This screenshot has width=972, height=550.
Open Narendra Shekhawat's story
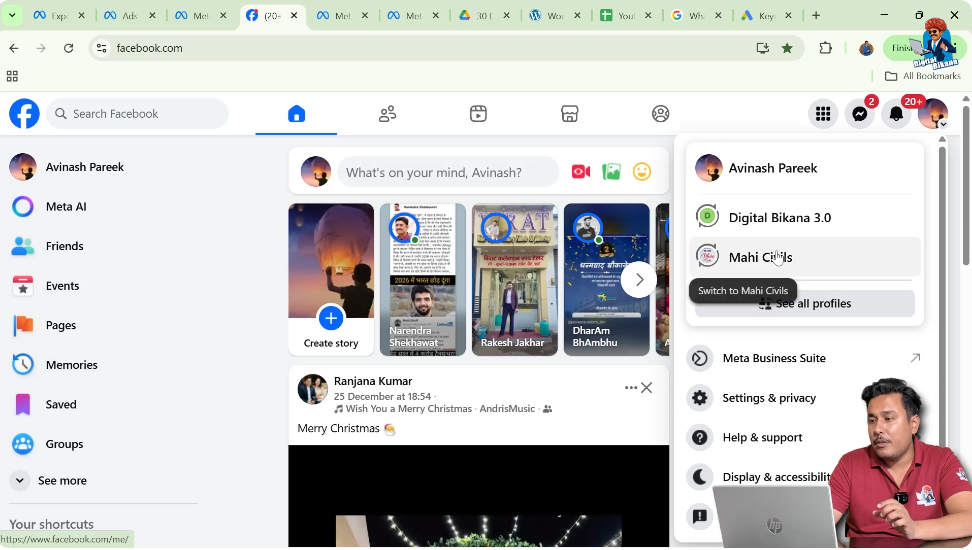coord(423,280)
